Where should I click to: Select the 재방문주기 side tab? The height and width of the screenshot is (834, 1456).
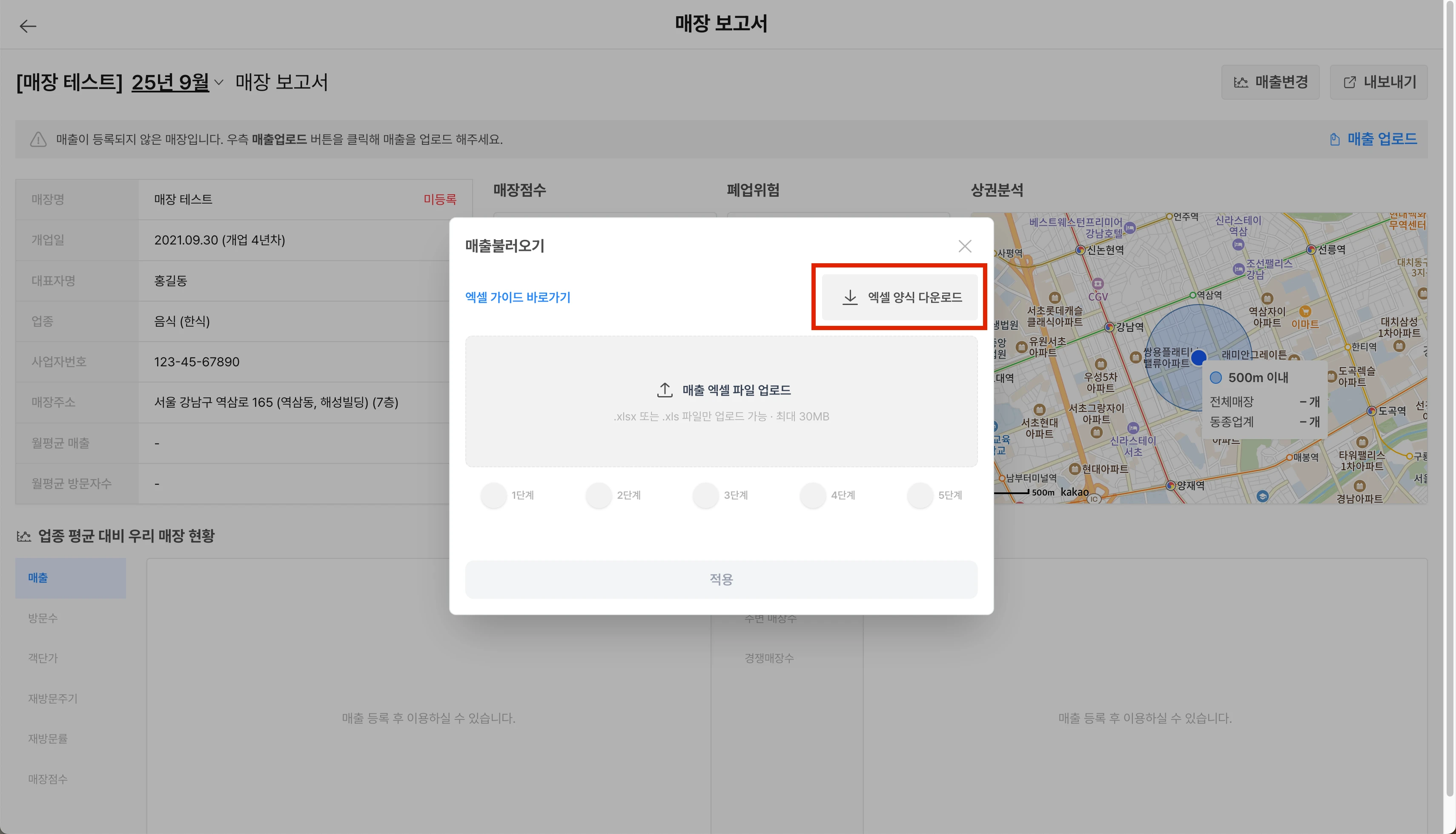(53, 698)
